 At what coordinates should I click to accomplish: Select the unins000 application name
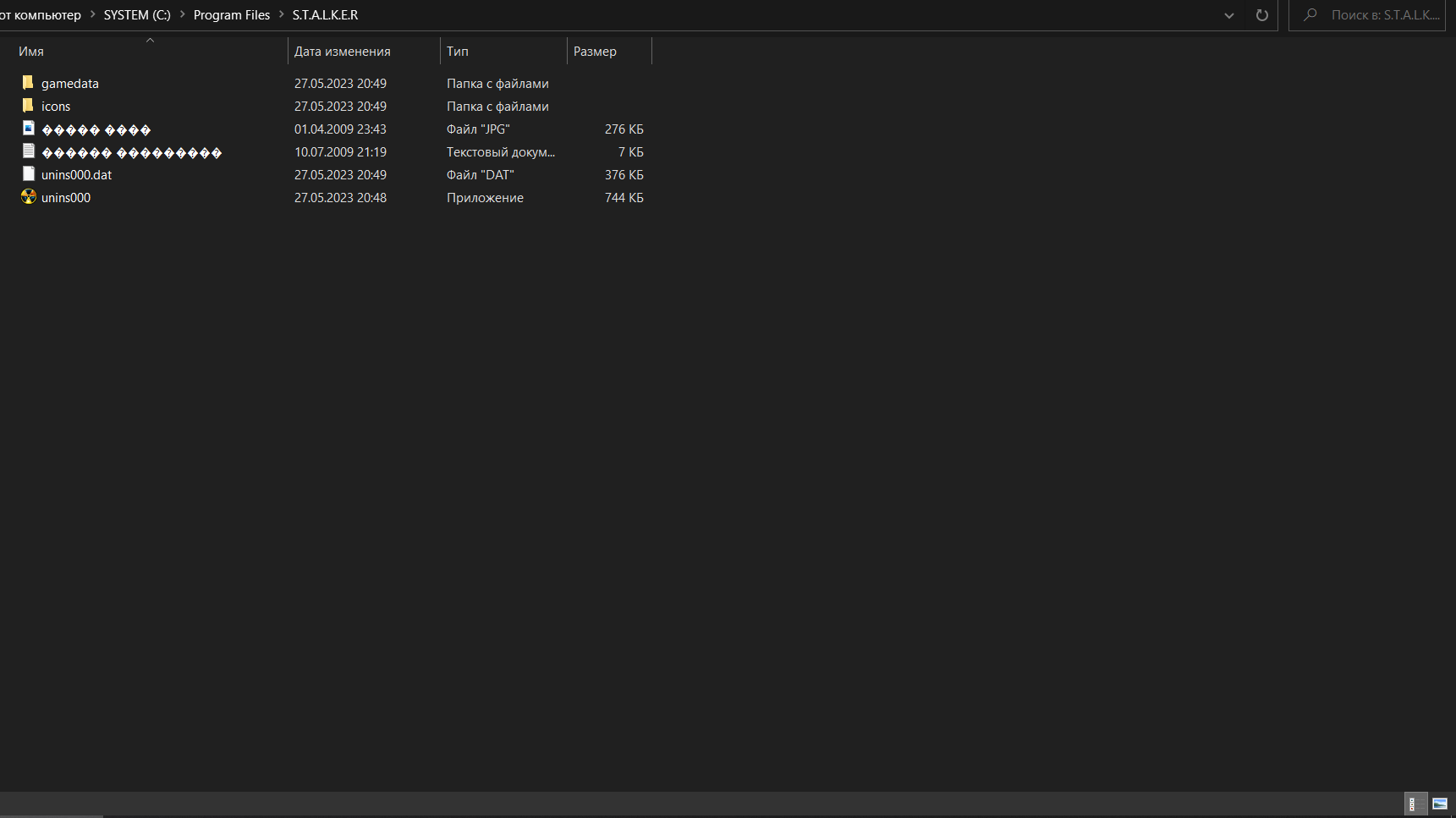point(66,198)
